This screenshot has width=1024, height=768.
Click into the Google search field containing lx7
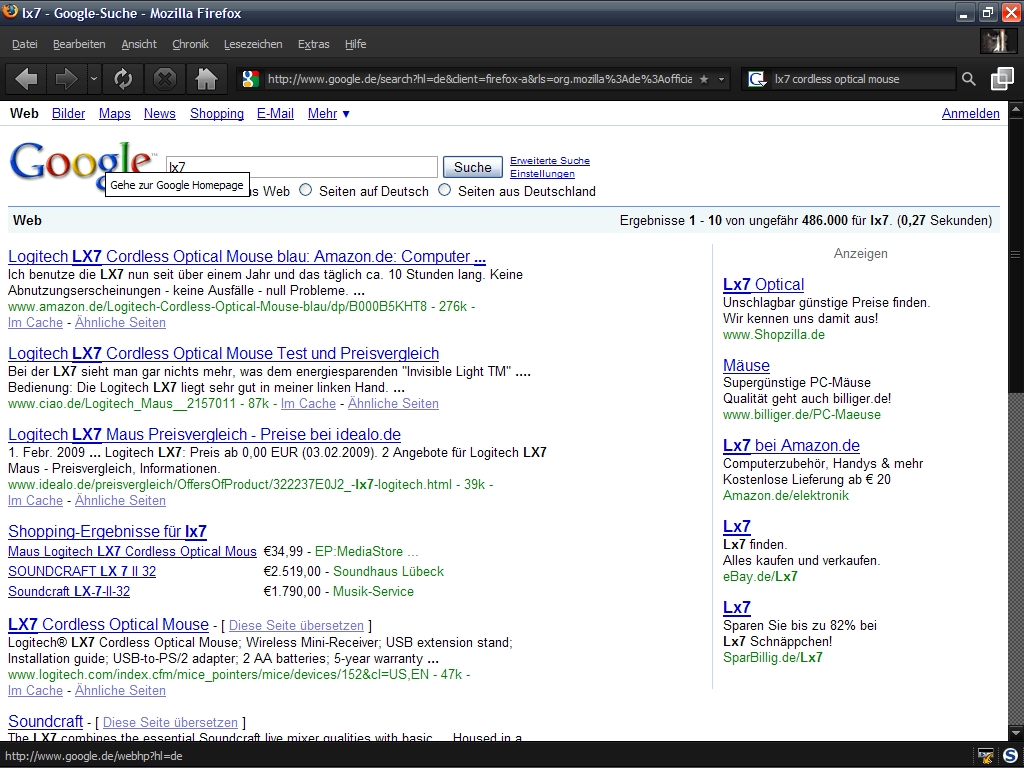302,167
